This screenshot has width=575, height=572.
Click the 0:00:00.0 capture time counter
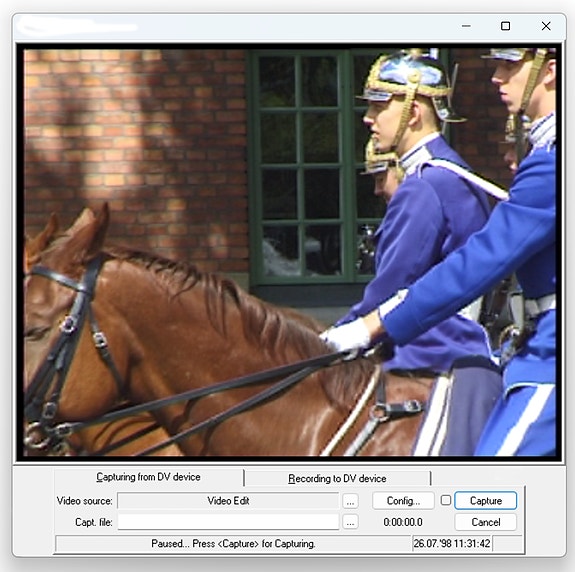pos(403,522)
